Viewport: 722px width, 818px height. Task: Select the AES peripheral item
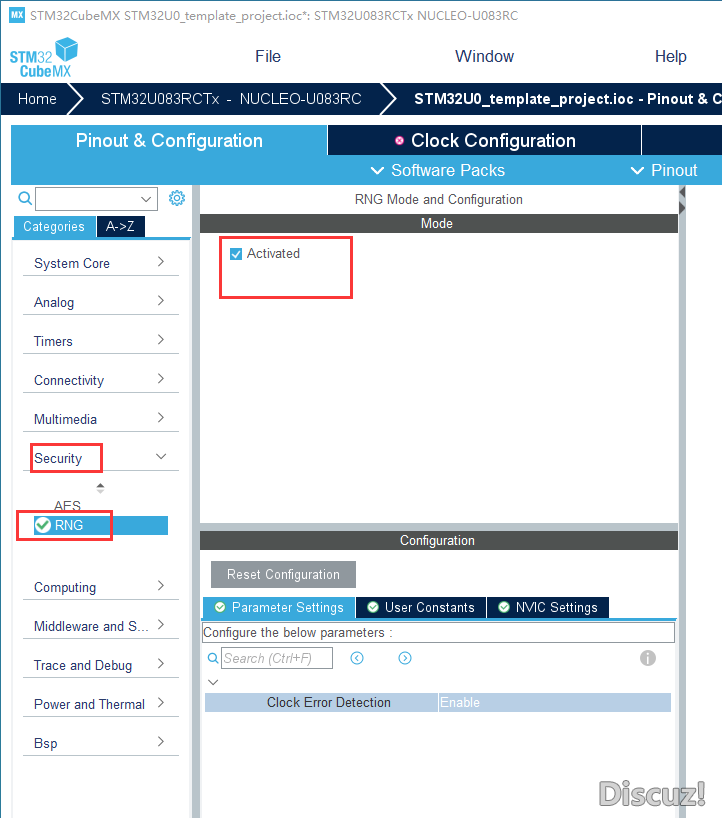[68, 506]
